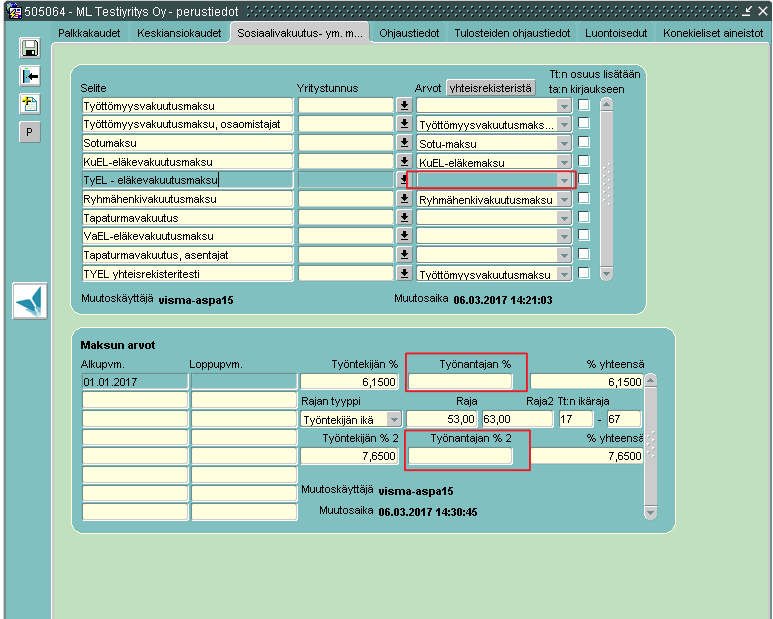
Task: Switch to the Keskiansiokaudet tab
Action: tap(179, 33)
